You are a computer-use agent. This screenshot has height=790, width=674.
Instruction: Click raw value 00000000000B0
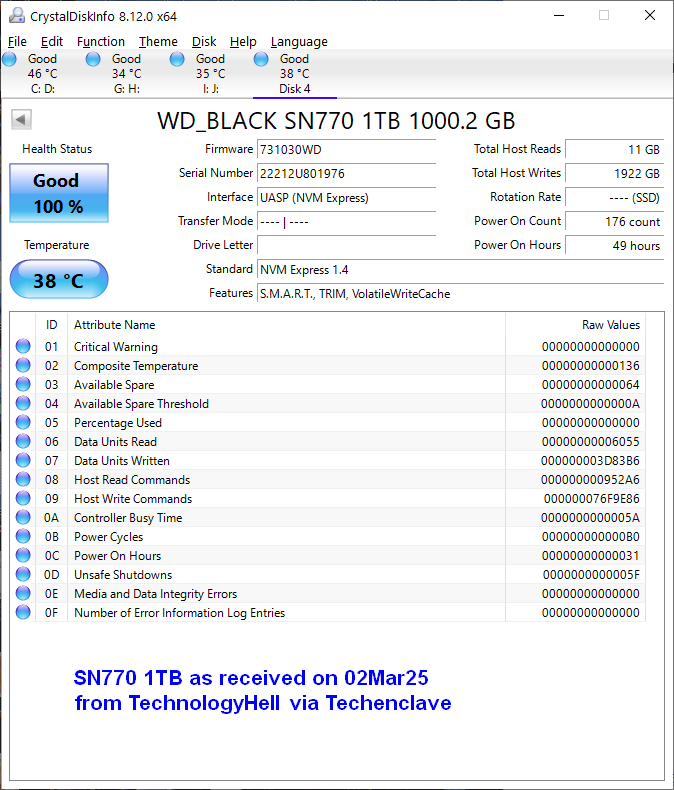click(x=590, y=537)
